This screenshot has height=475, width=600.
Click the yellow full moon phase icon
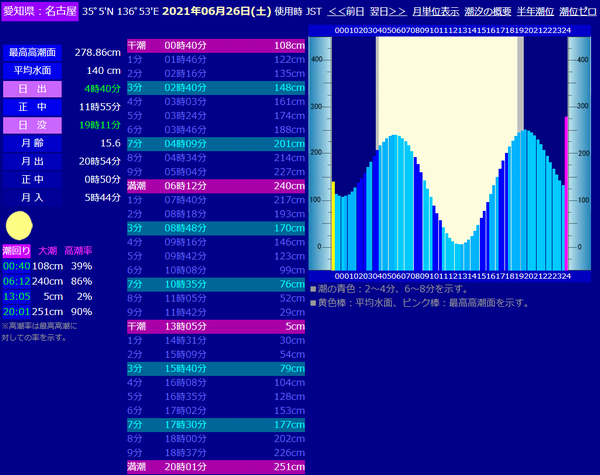point(17,224)
